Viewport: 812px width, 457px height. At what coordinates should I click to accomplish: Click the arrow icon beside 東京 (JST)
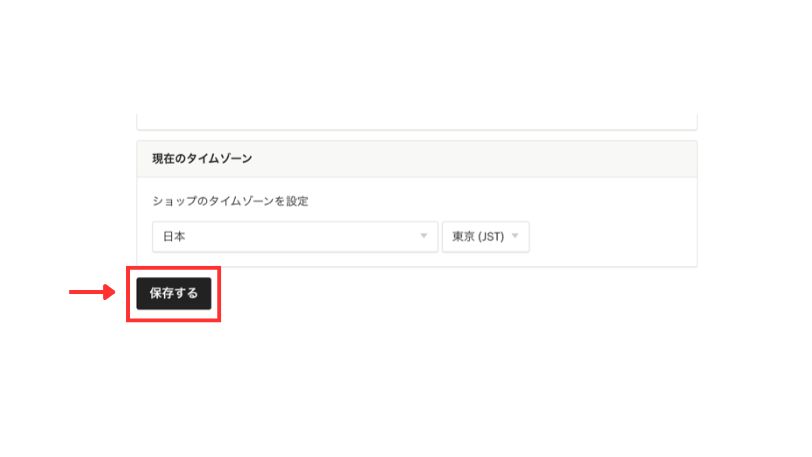[515, 236]
